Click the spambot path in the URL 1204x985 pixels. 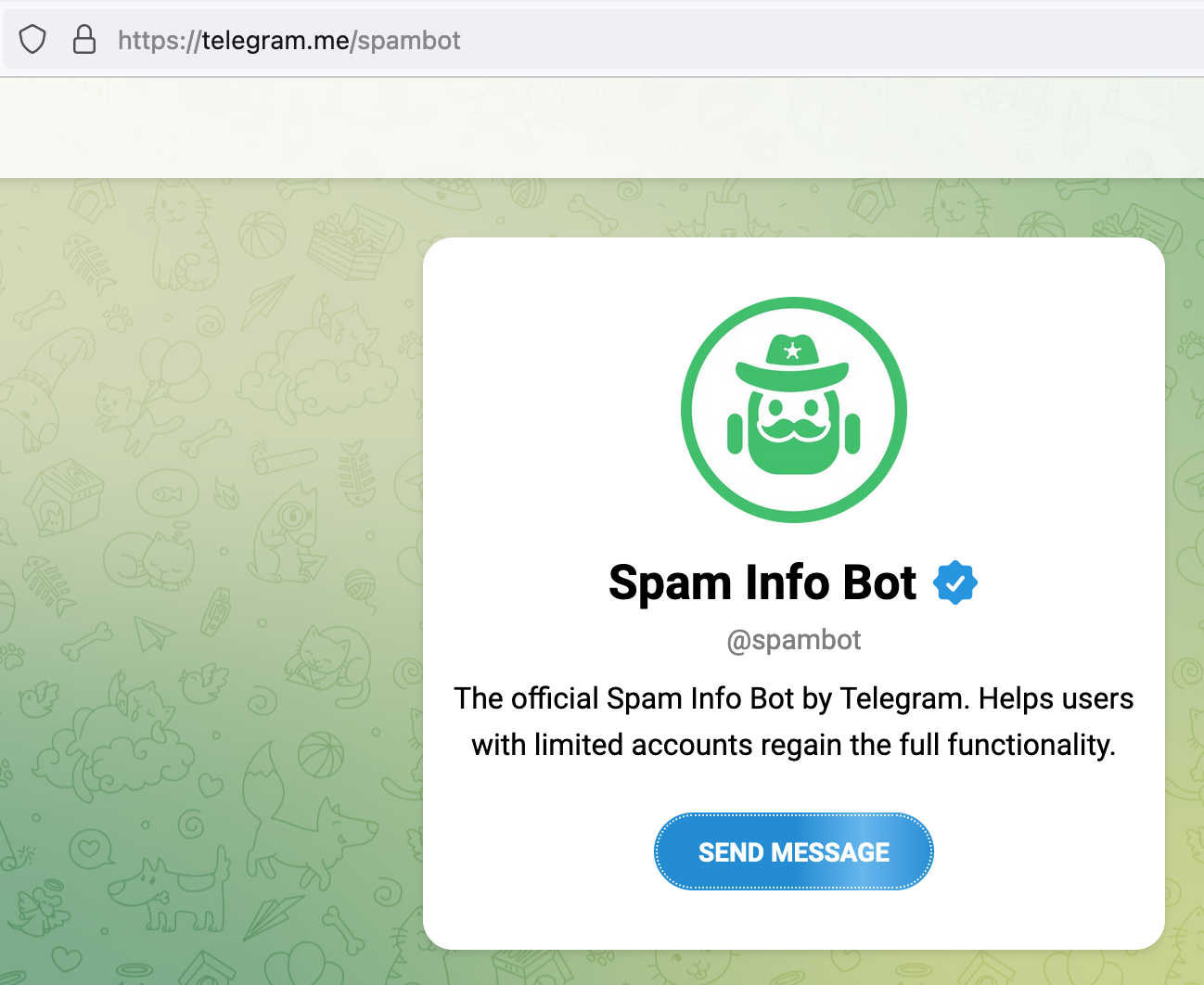(x=409, y=41)
